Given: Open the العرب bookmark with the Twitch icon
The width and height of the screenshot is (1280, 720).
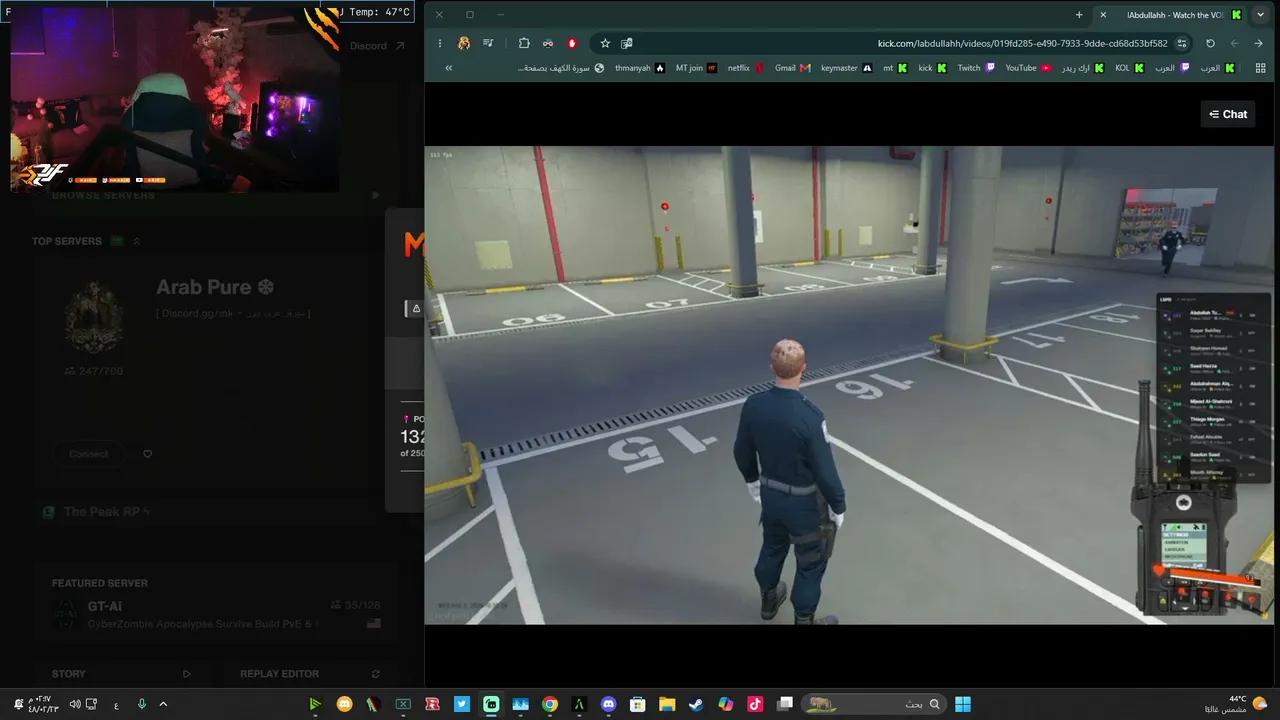Looking at the screenshot, I should [x=1172, y=68].
